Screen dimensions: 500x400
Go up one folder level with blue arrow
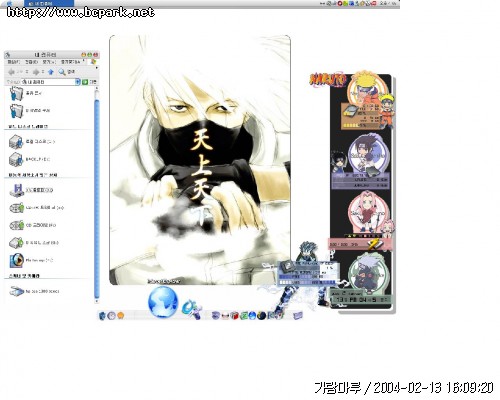point(51,72)
